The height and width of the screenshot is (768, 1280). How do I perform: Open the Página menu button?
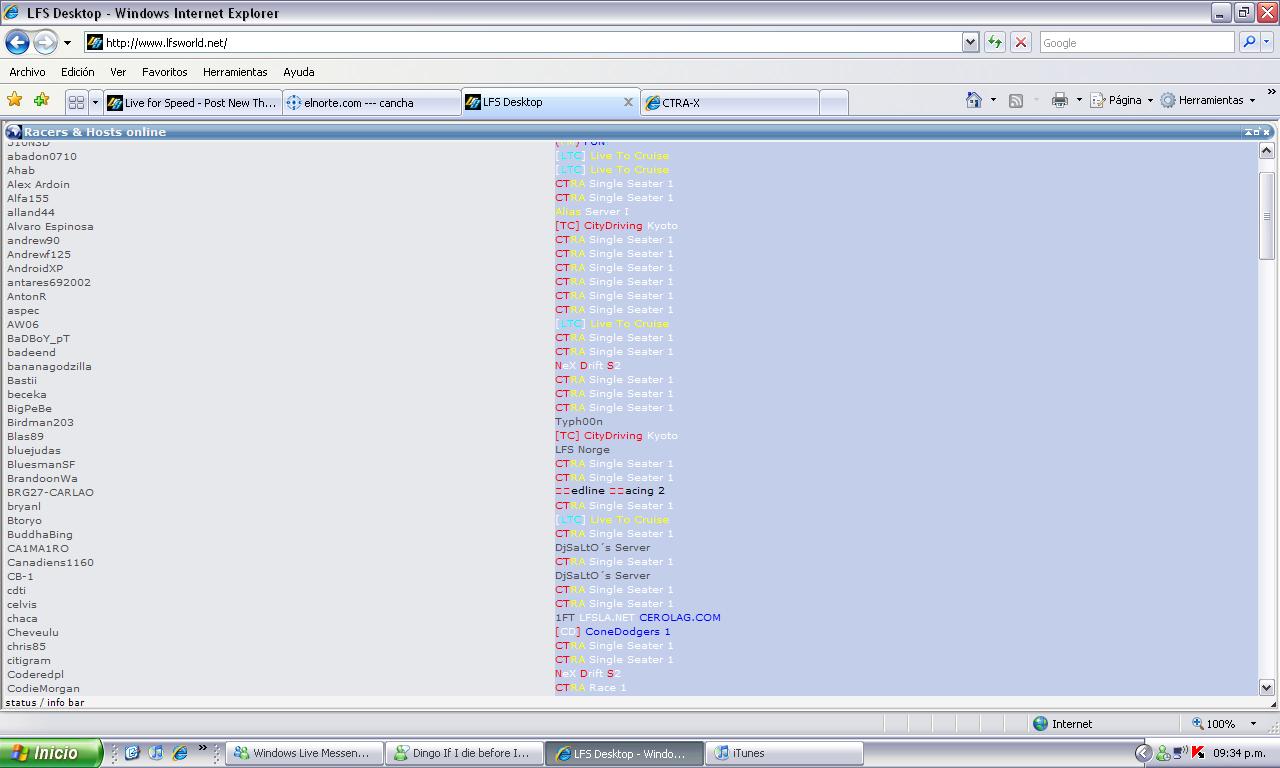tap(1120, 100)
